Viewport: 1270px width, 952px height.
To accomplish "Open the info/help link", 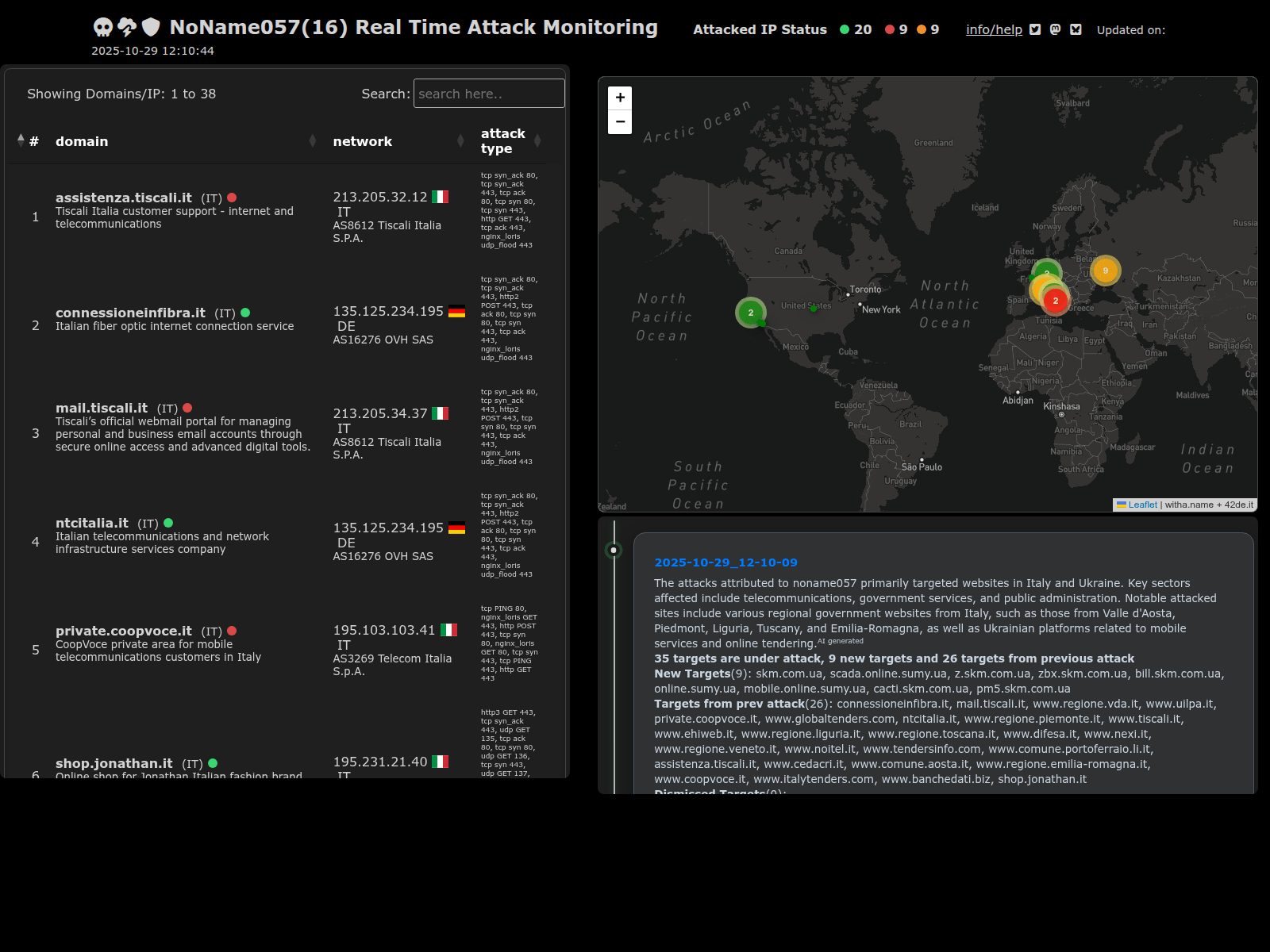I will tap(994, 29).
